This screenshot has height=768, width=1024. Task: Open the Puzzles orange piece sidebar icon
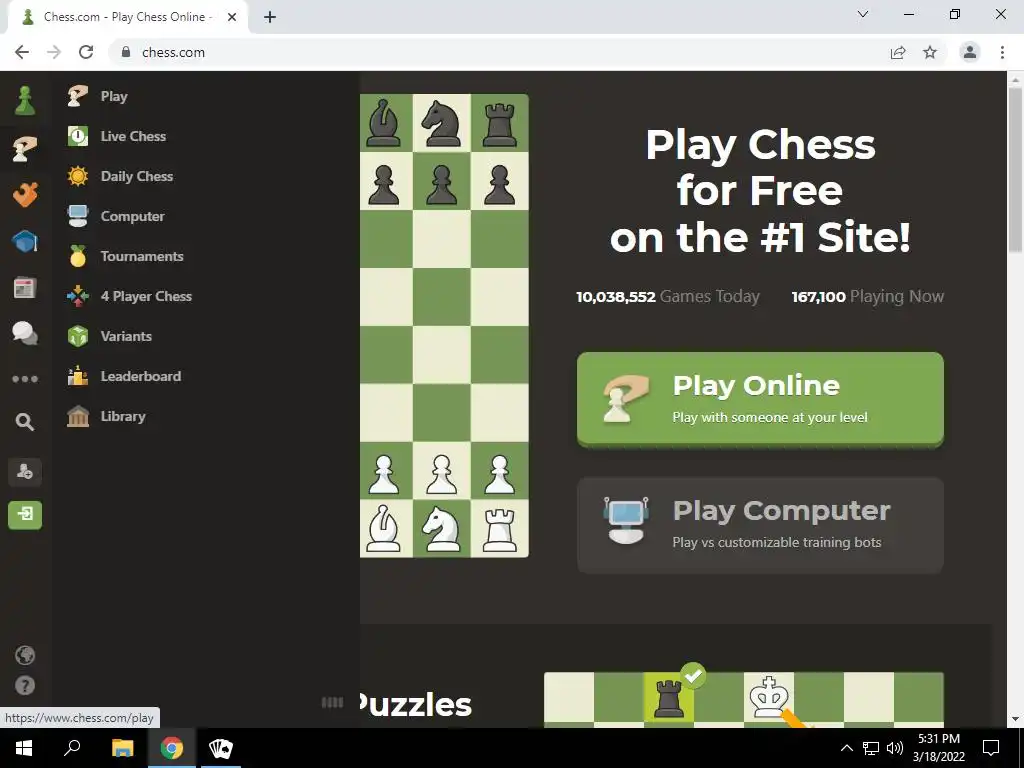25,194
